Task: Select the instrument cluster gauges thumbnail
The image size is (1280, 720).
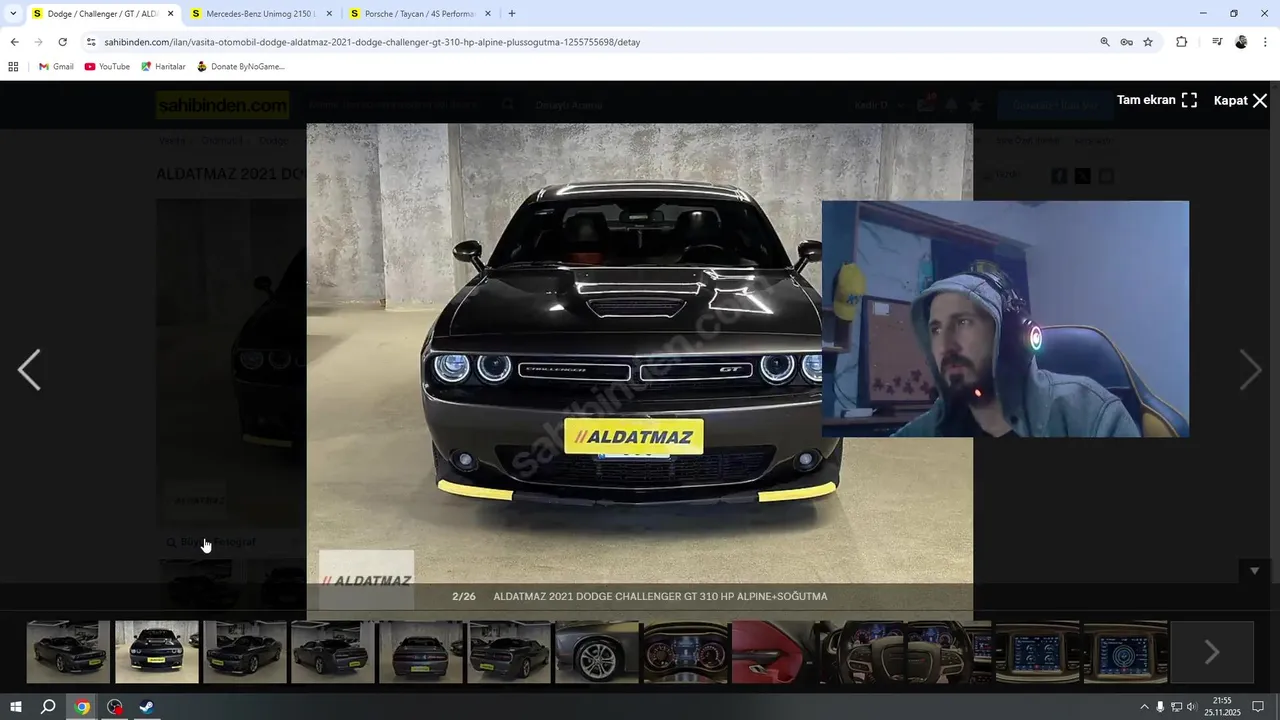Action: tap(685, 652)
